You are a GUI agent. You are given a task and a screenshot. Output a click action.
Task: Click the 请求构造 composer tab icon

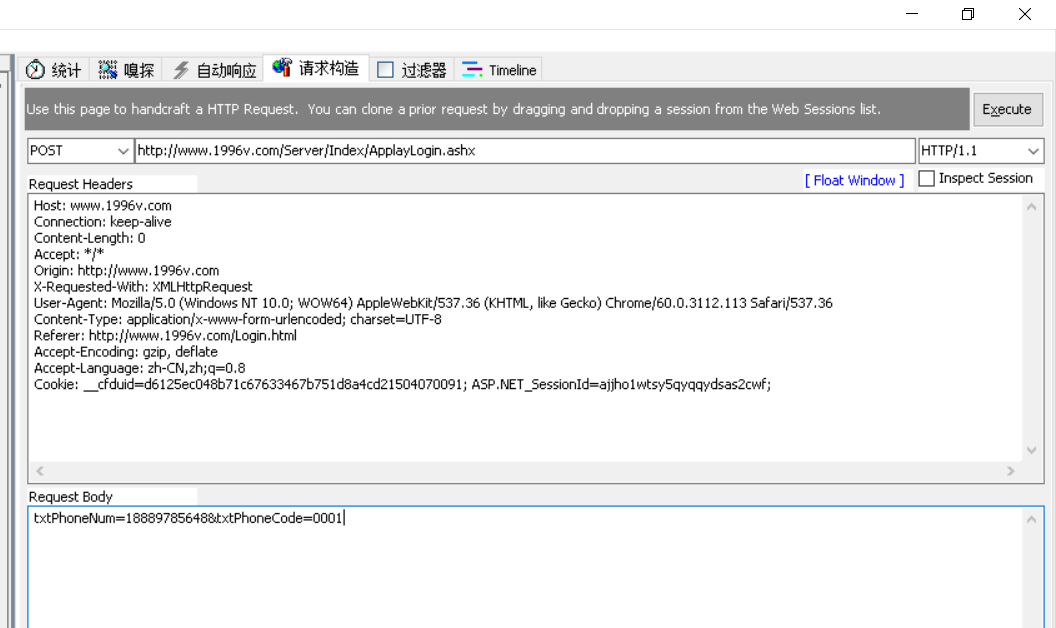(283, 68)
